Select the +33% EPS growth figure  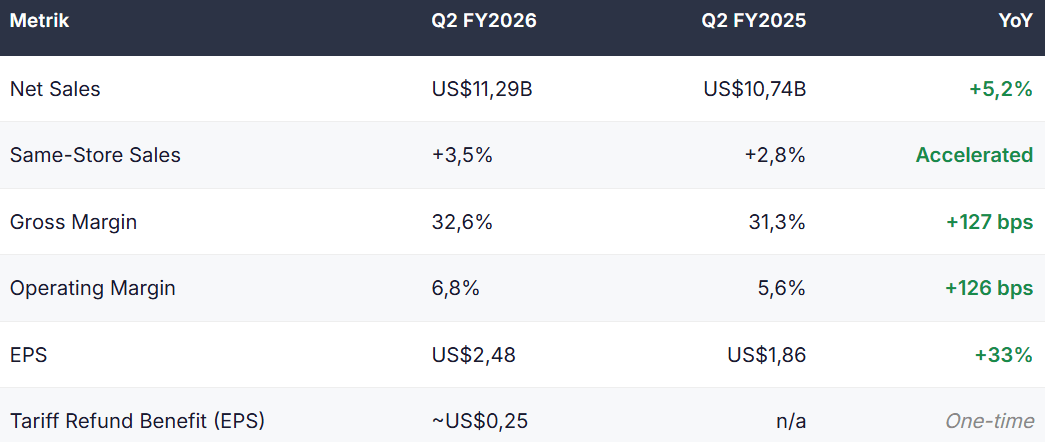pyautogui.click(x=1004, y=355)
